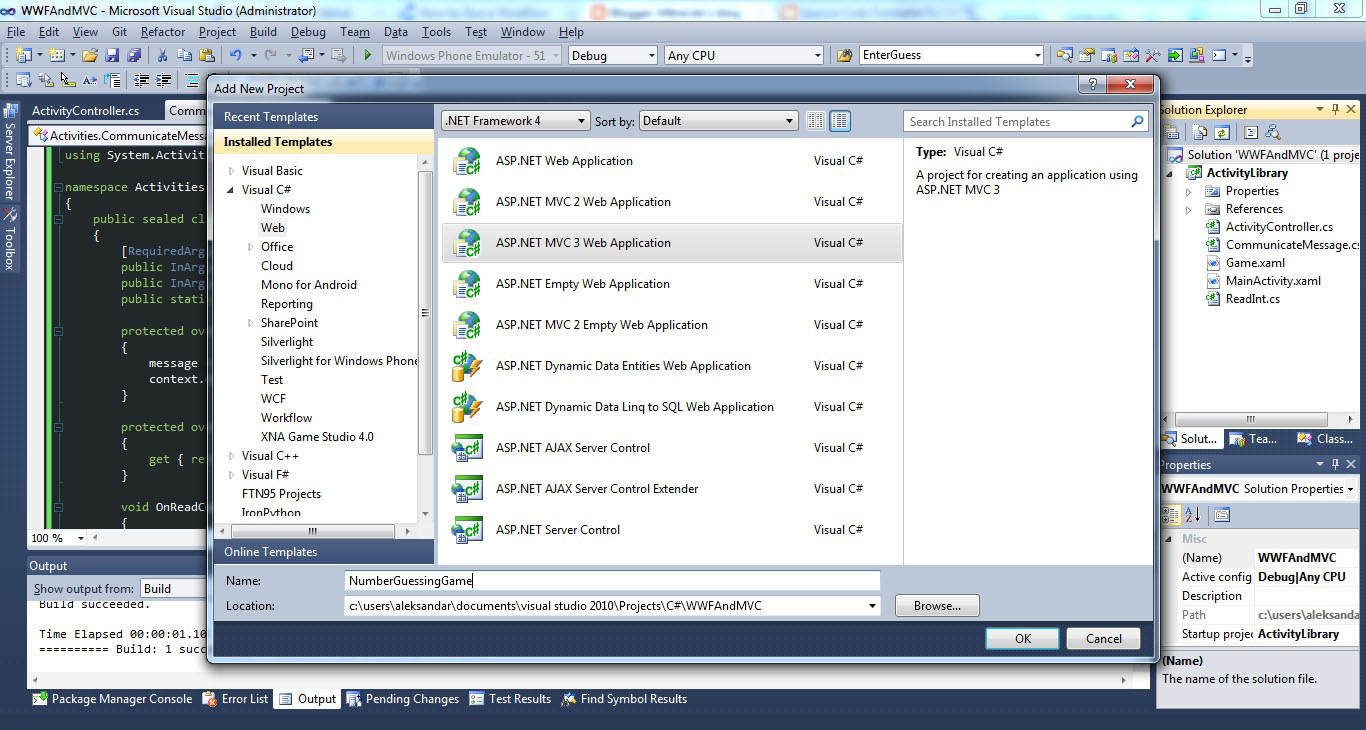Click the Name field containing NumberGuessingGame
The width and height of the screenshot is (1366, 730).
point(612,580)
